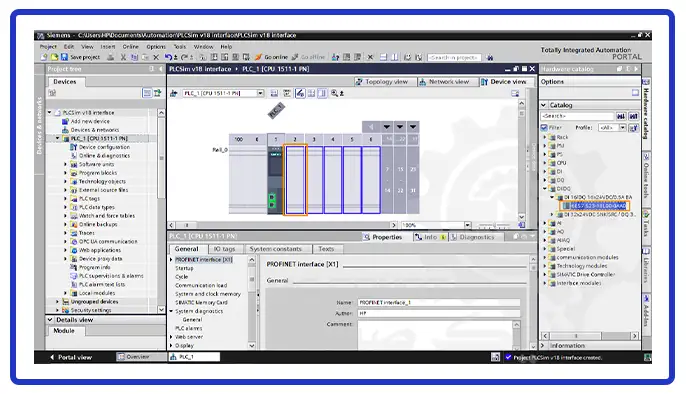Click the device view horizontal scrollbar
Image resolution: width=686 pixels, height=394 pixels.
point(283,225)
